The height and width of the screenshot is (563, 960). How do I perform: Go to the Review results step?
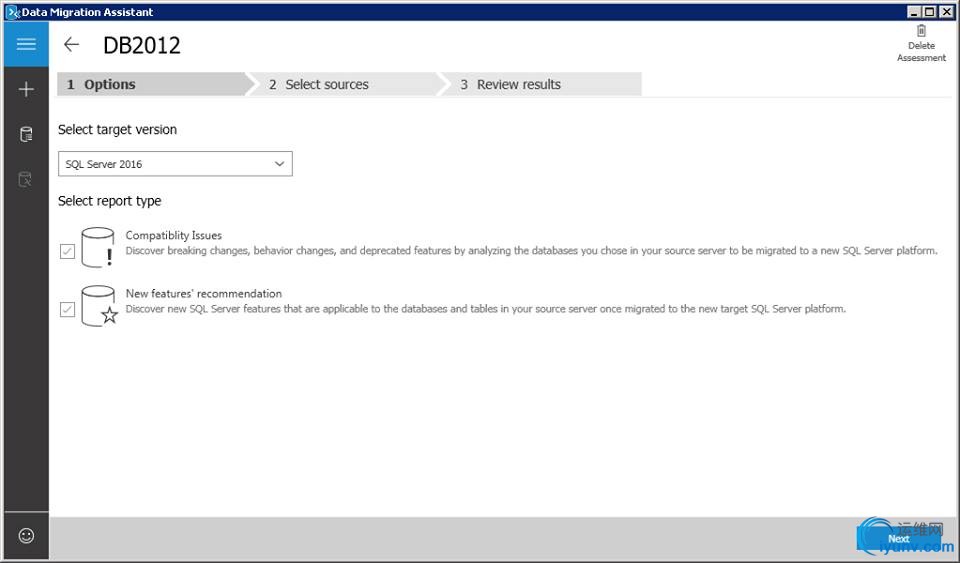click(542, 84)
